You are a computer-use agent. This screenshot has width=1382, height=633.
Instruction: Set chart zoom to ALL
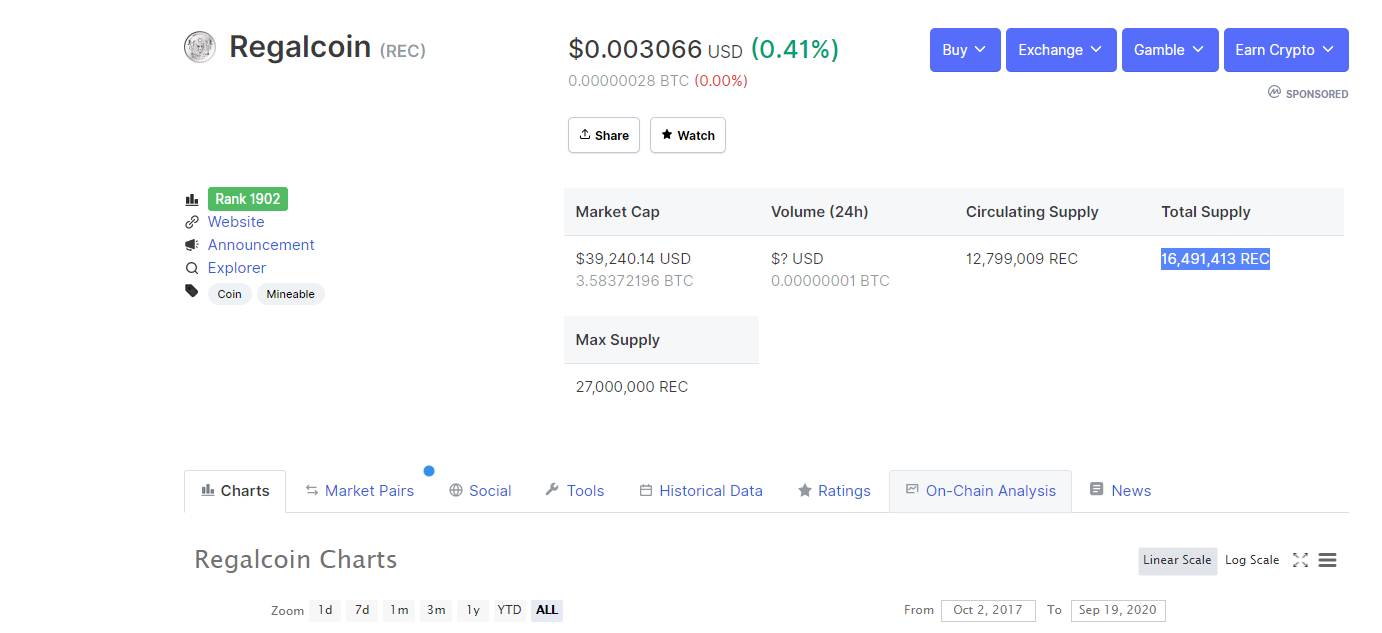[x=547, y=610]
